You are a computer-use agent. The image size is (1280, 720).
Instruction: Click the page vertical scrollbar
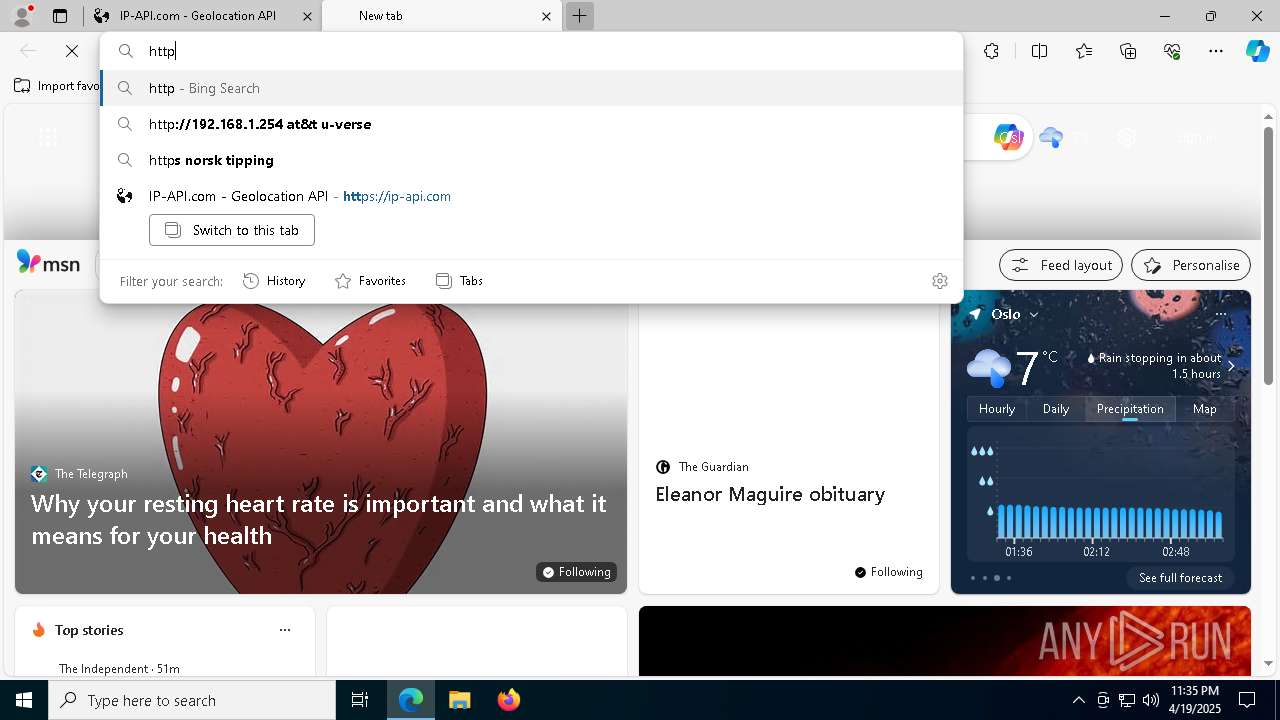(1268, 258)
